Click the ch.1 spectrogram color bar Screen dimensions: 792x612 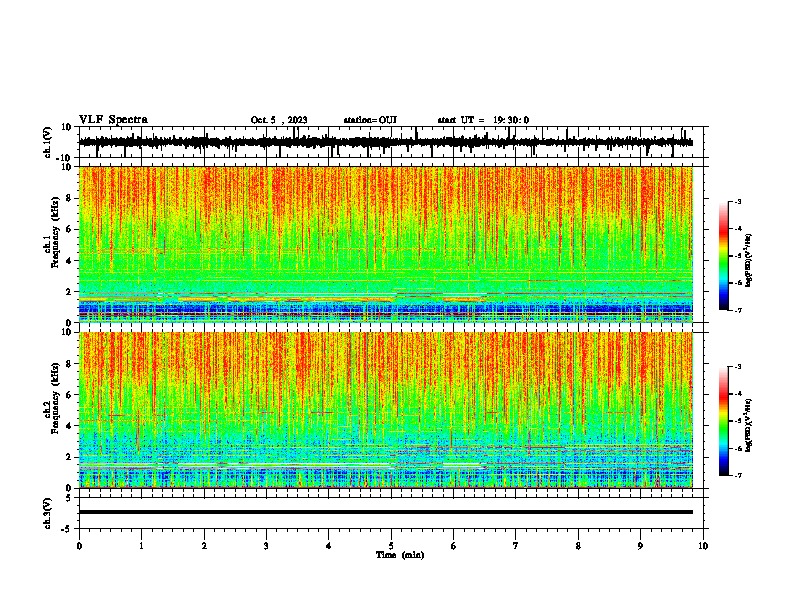click(723, 256)
